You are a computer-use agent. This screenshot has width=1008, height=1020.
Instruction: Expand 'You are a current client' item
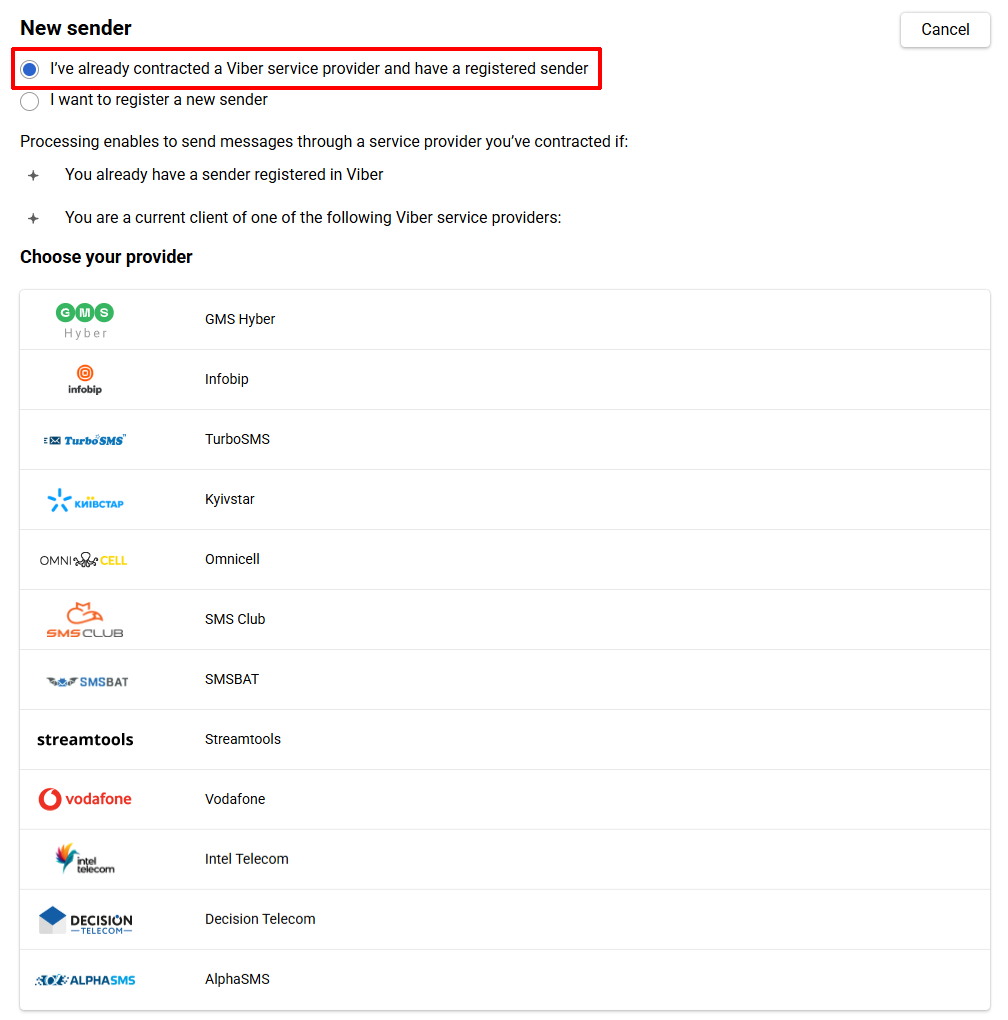[33, 218]
